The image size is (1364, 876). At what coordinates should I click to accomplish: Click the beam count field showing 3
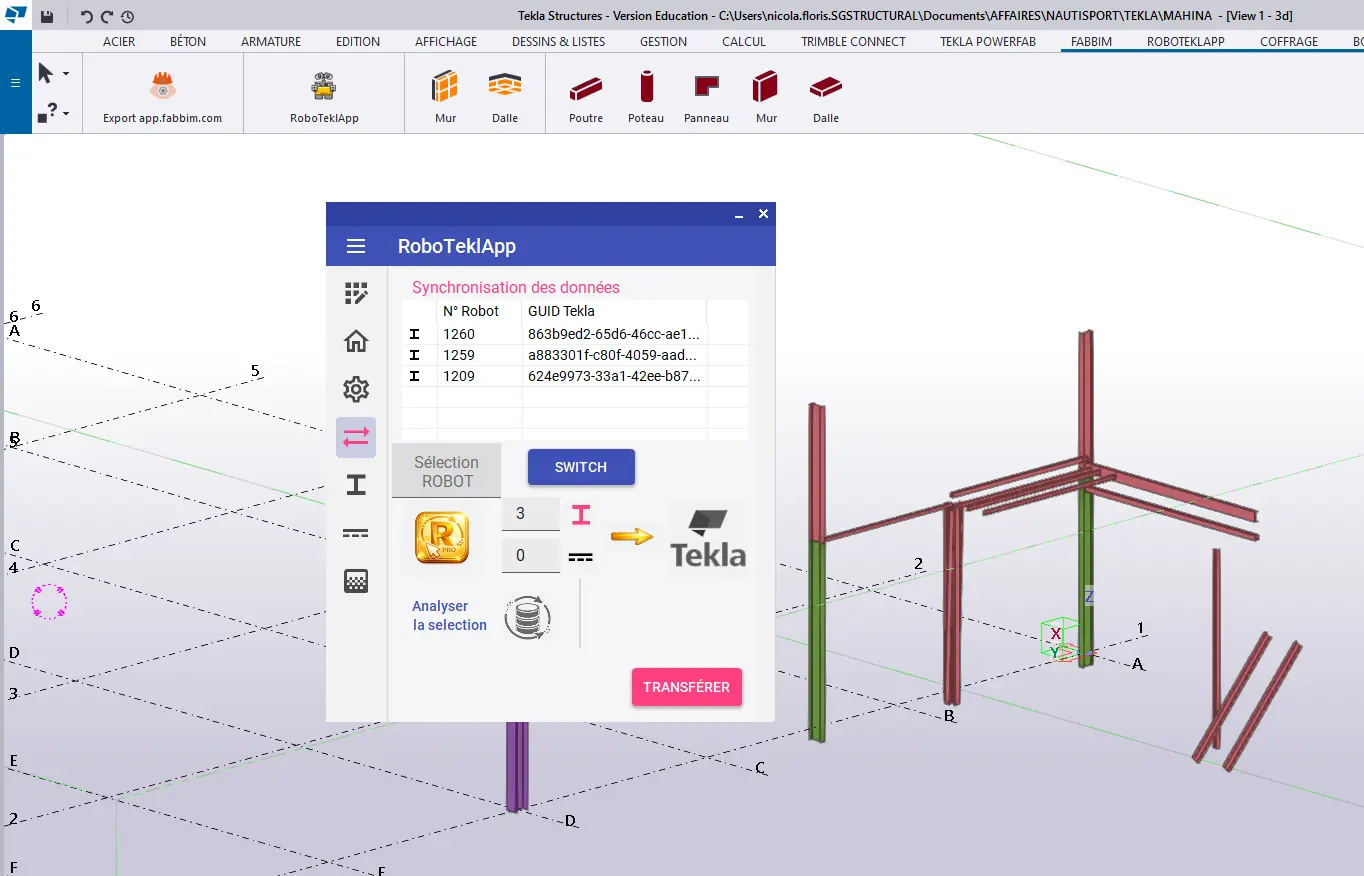tap(530, 514)
